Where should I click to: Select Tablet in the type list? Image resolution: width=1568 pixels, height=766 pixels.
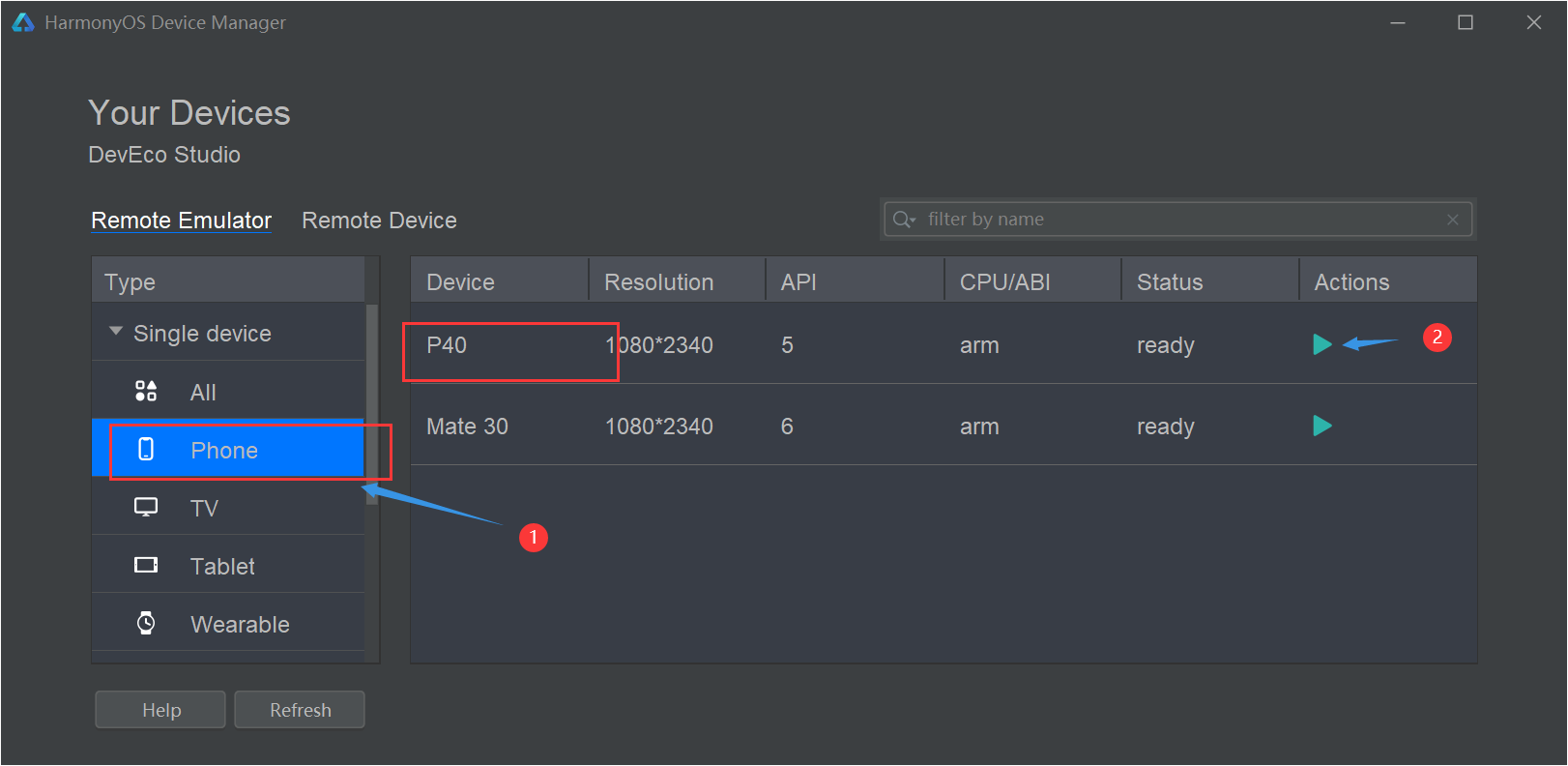click(228, 565)
